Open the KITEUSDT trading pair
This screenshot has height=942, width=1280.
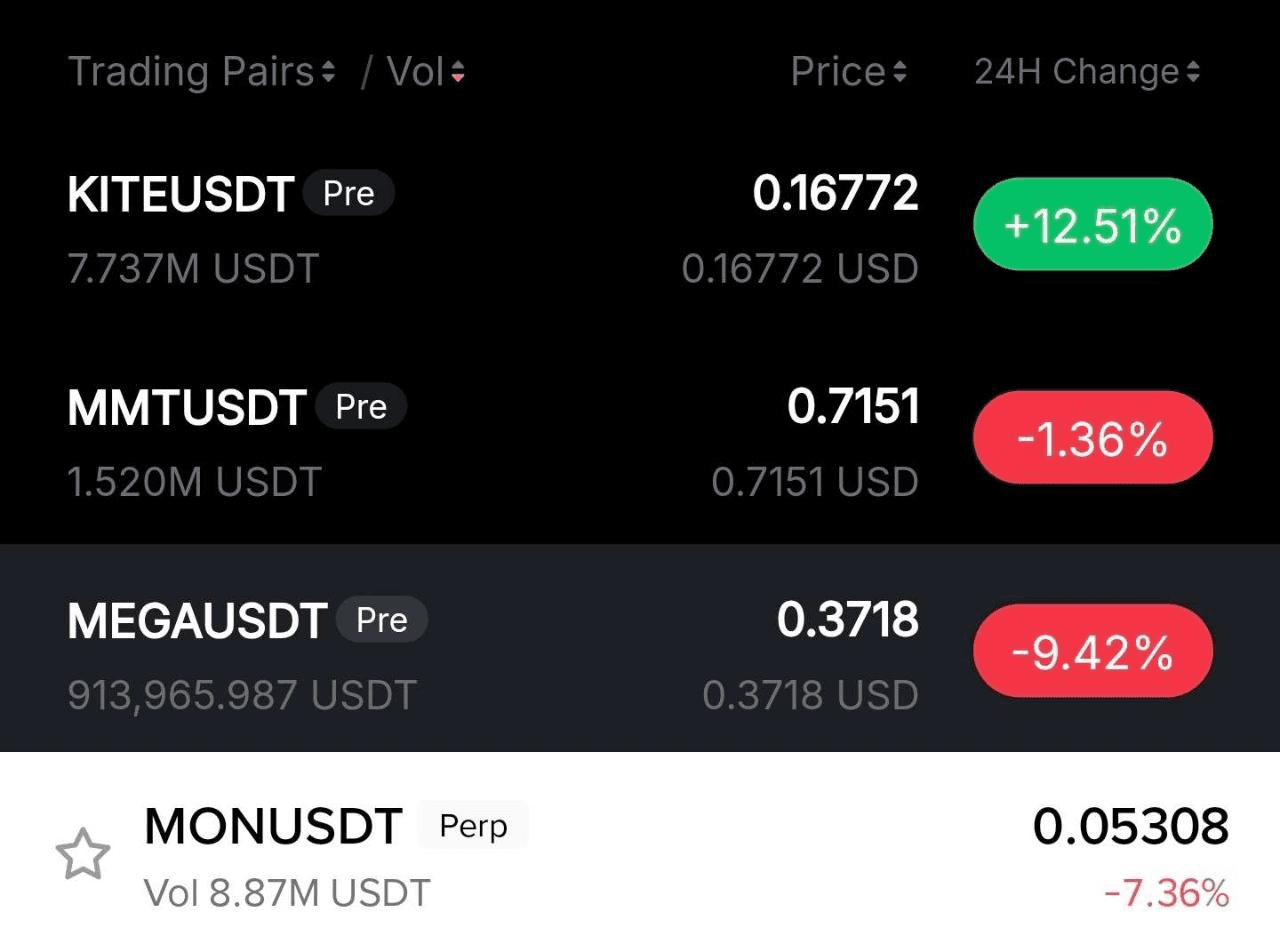click(181, 194)
